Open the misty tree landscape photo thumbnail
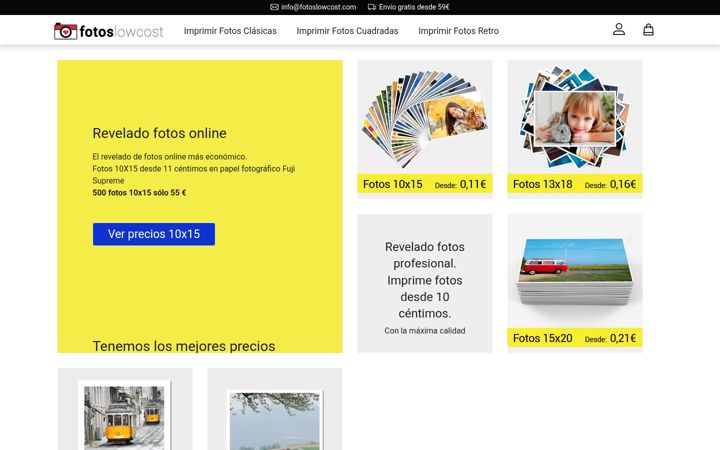Viewport: 720px width, 450px height. pyautogui.click(x=275, y=420)
